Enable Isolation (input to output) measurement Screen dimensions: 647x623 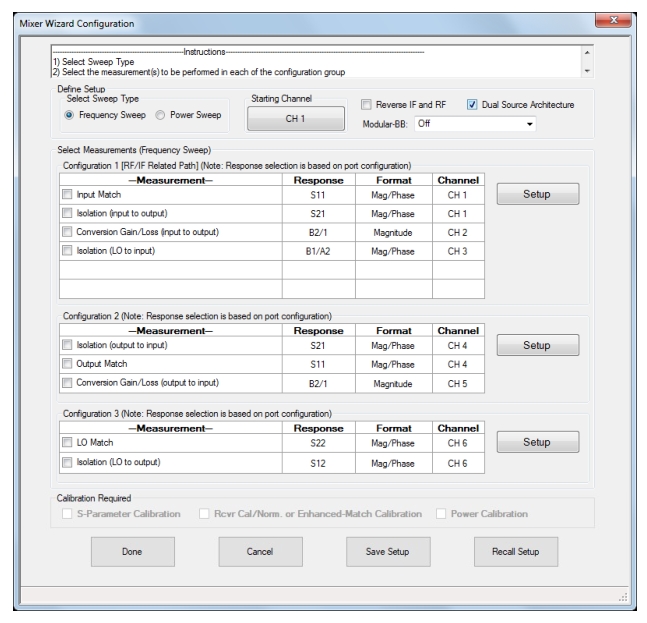pyautogui.click(x=68, y=213)
